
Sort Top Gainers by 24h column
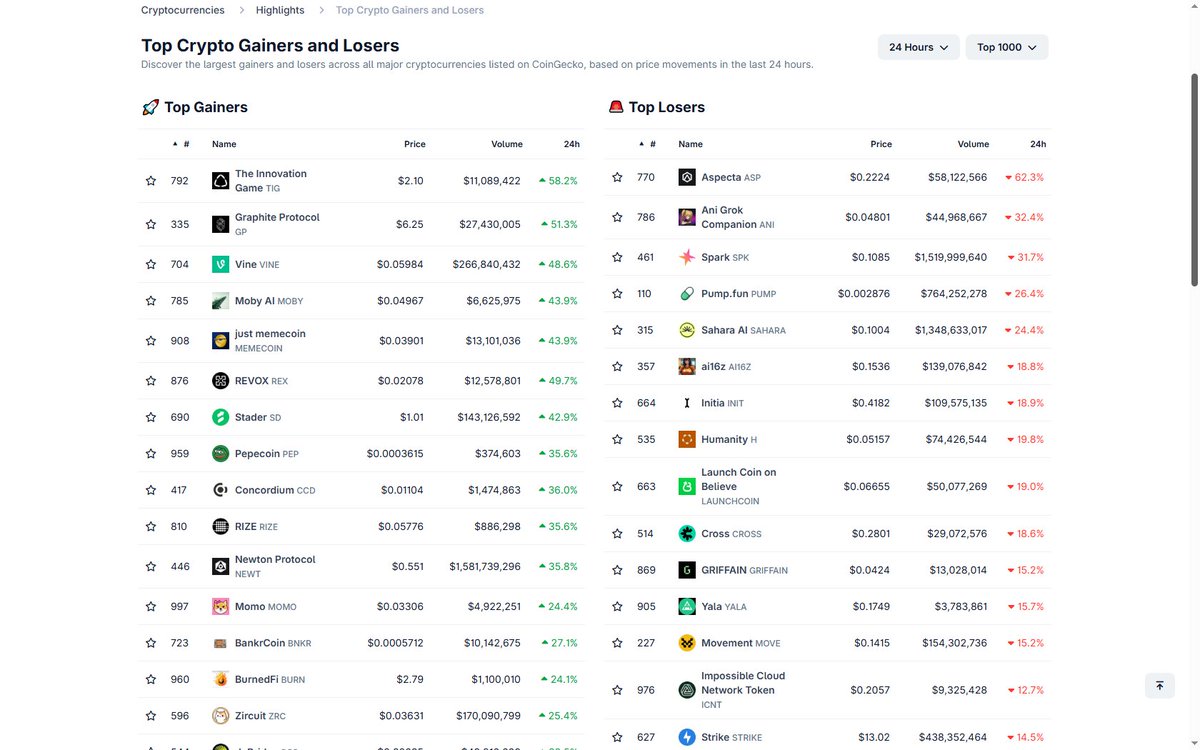click(x=571, y=144)
